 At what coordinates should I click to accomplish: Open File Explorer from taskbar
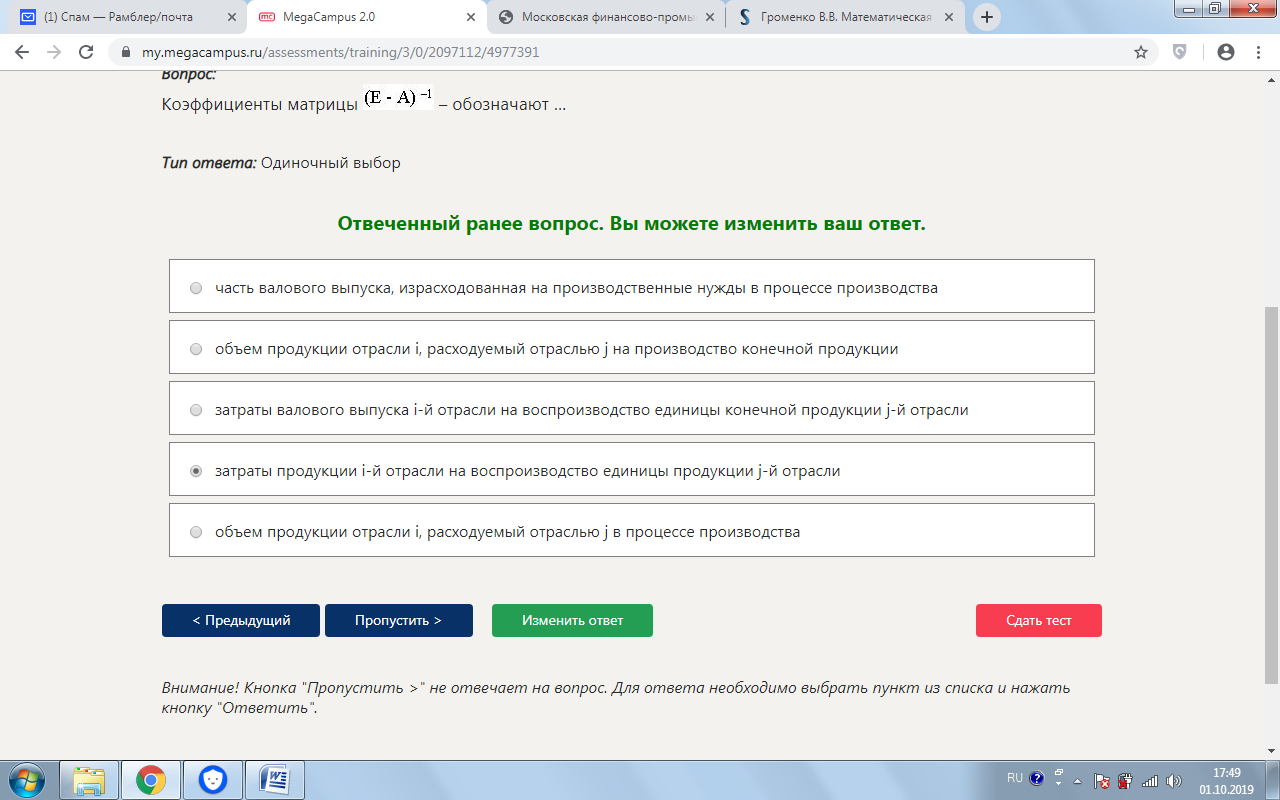click(89, 779)
